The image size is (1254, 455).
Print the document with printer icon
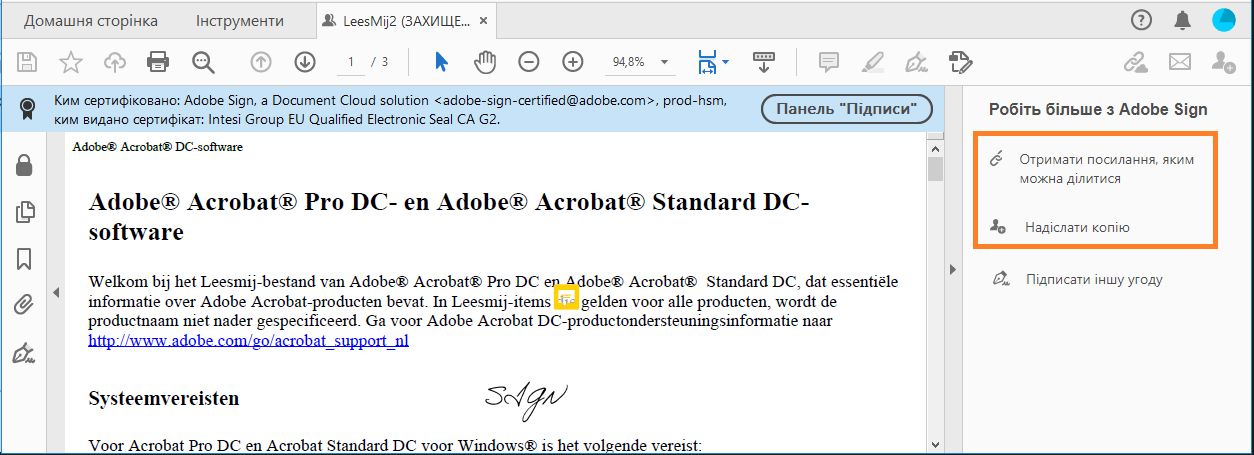158,62
